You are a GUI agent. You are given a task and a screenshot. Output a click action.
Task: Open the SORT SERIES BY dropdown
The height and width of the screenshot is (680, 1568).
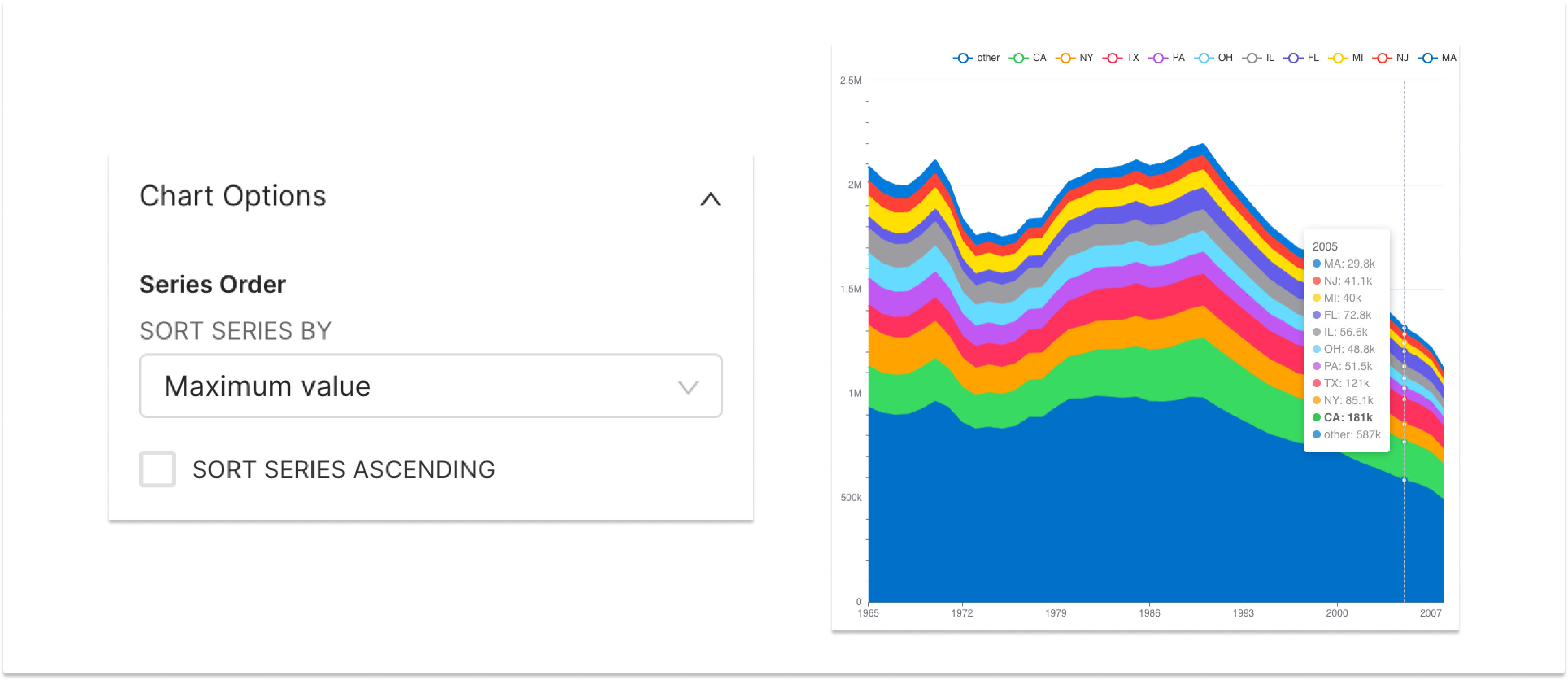(x=430, y=386)
